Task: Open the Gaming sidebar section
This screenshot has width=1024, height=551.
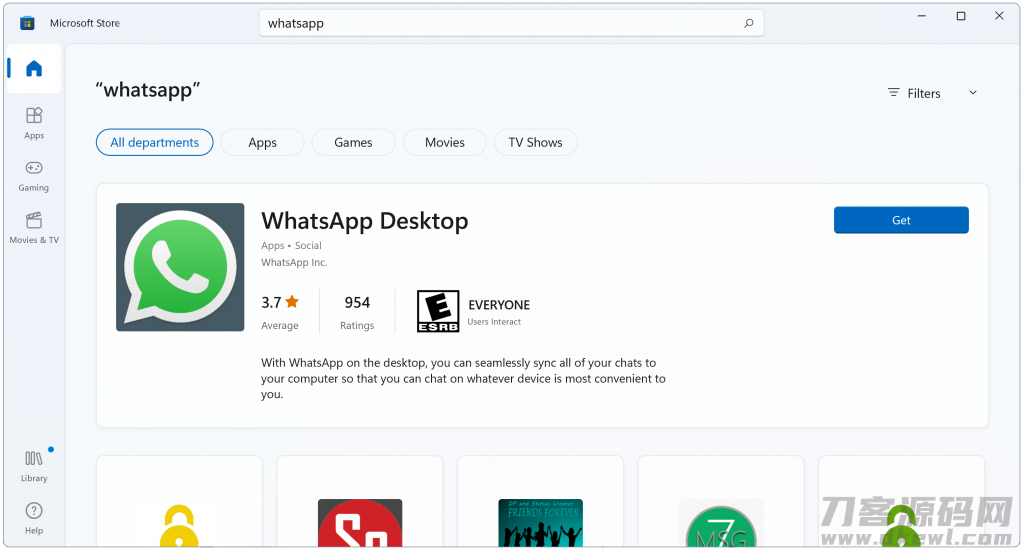Action: [x=34, y=176]
